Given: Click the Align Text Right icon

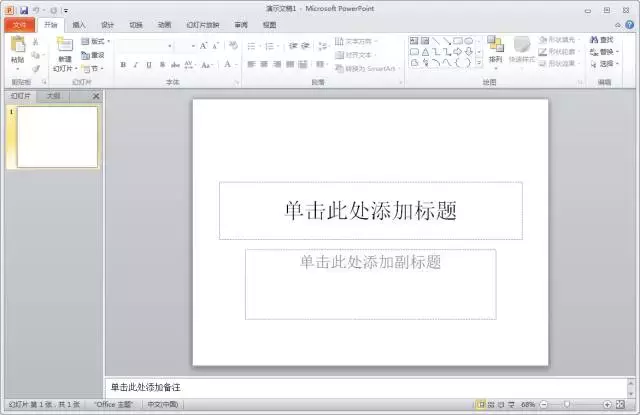Looking at the screenshot, I should point(277,64).
